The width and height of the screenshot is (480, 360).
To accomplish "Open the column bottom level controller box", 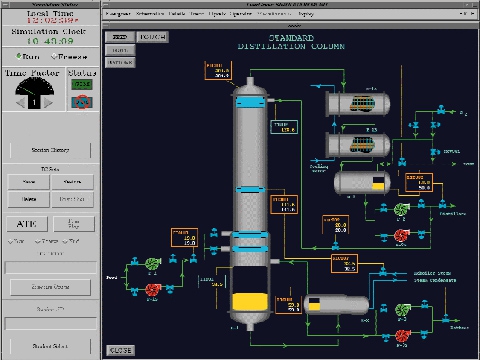I will point(288,304).
